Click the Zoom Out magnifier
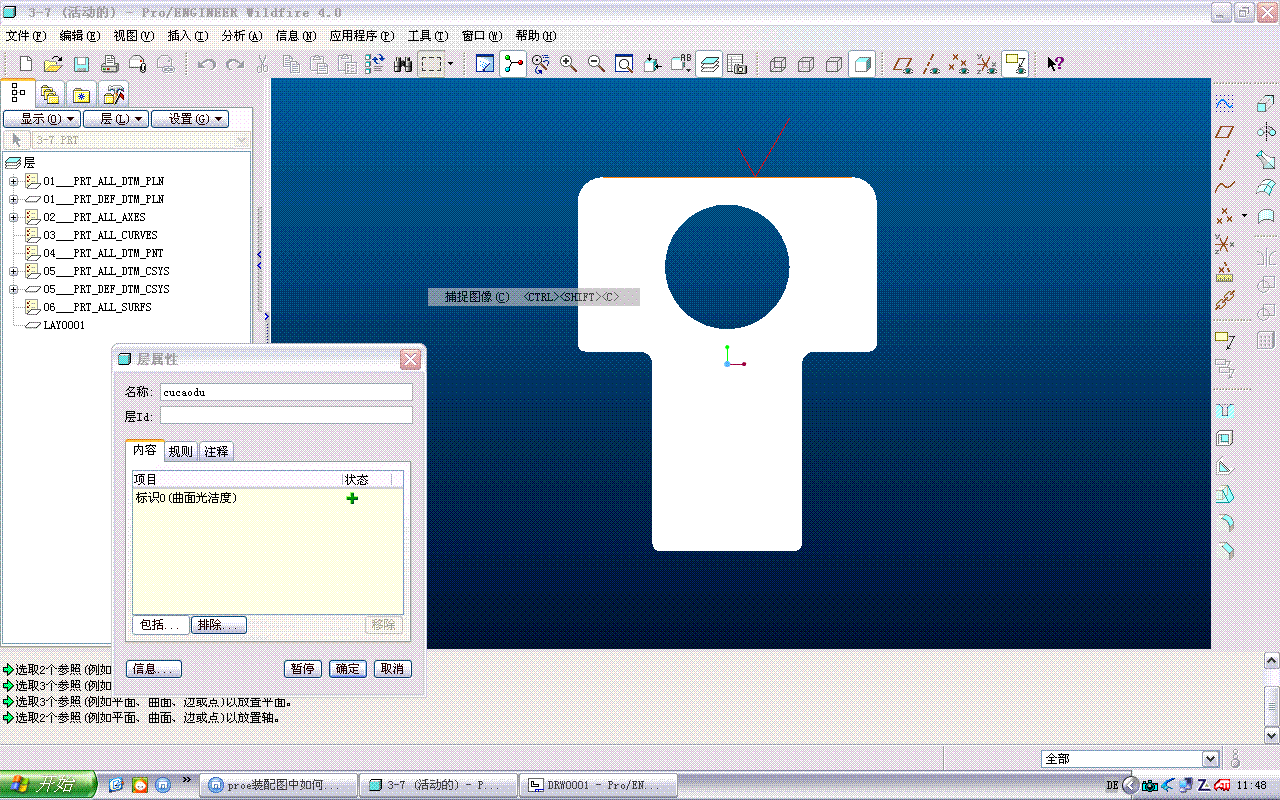Viewport: 1280px width, 800px height. (596, 64)
